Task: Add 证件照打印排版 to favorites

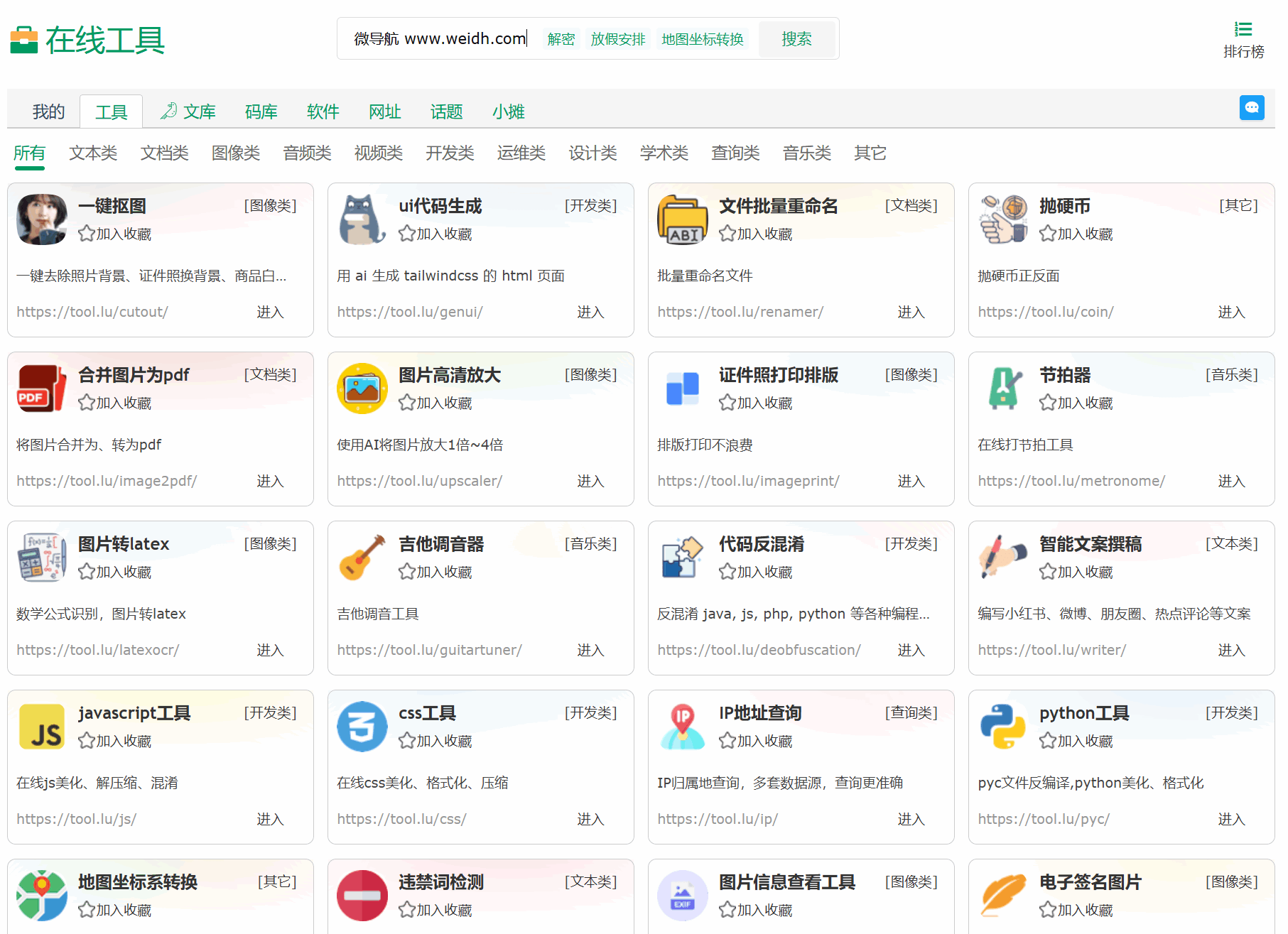Action: pyautogui.click(x=756, y=403)
